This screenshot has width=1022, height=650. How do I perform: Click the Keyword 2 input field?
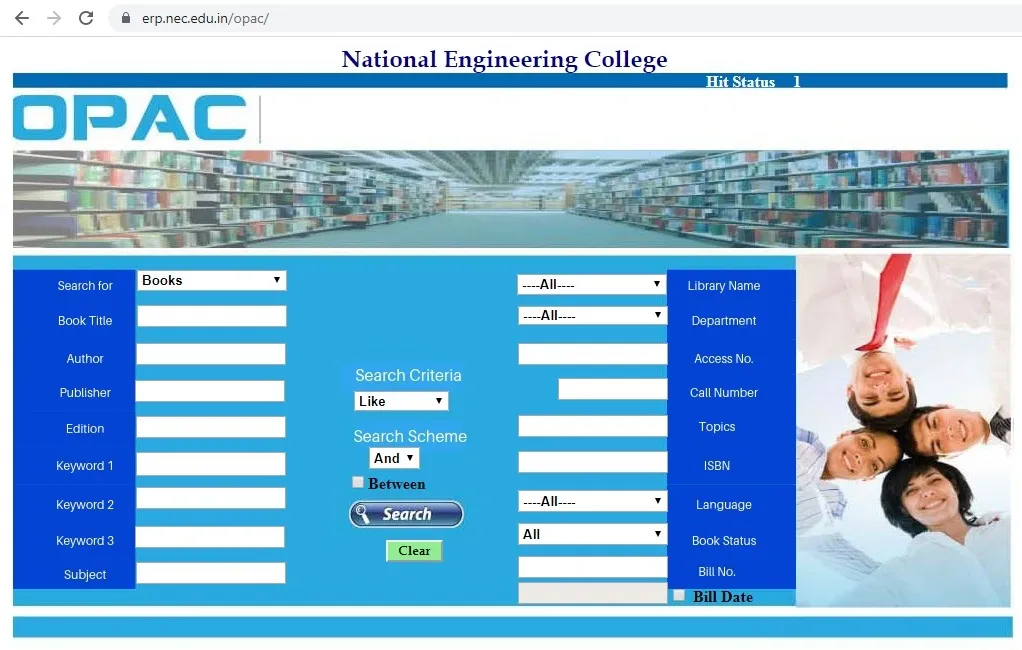point(211,498)
